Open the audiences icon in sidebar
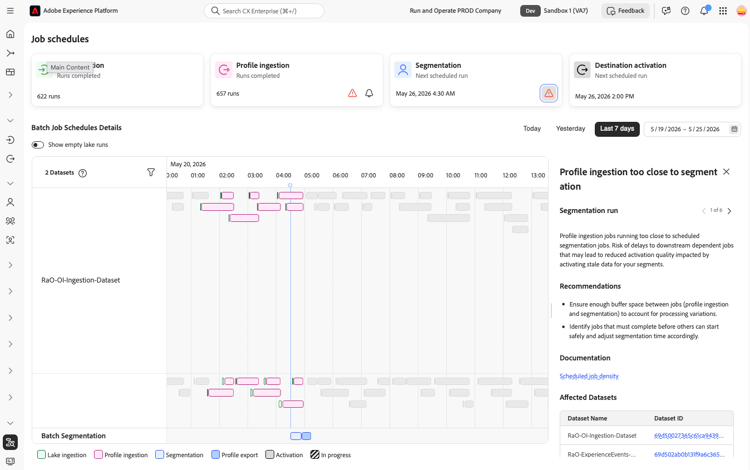 click(x=10, y=221)
